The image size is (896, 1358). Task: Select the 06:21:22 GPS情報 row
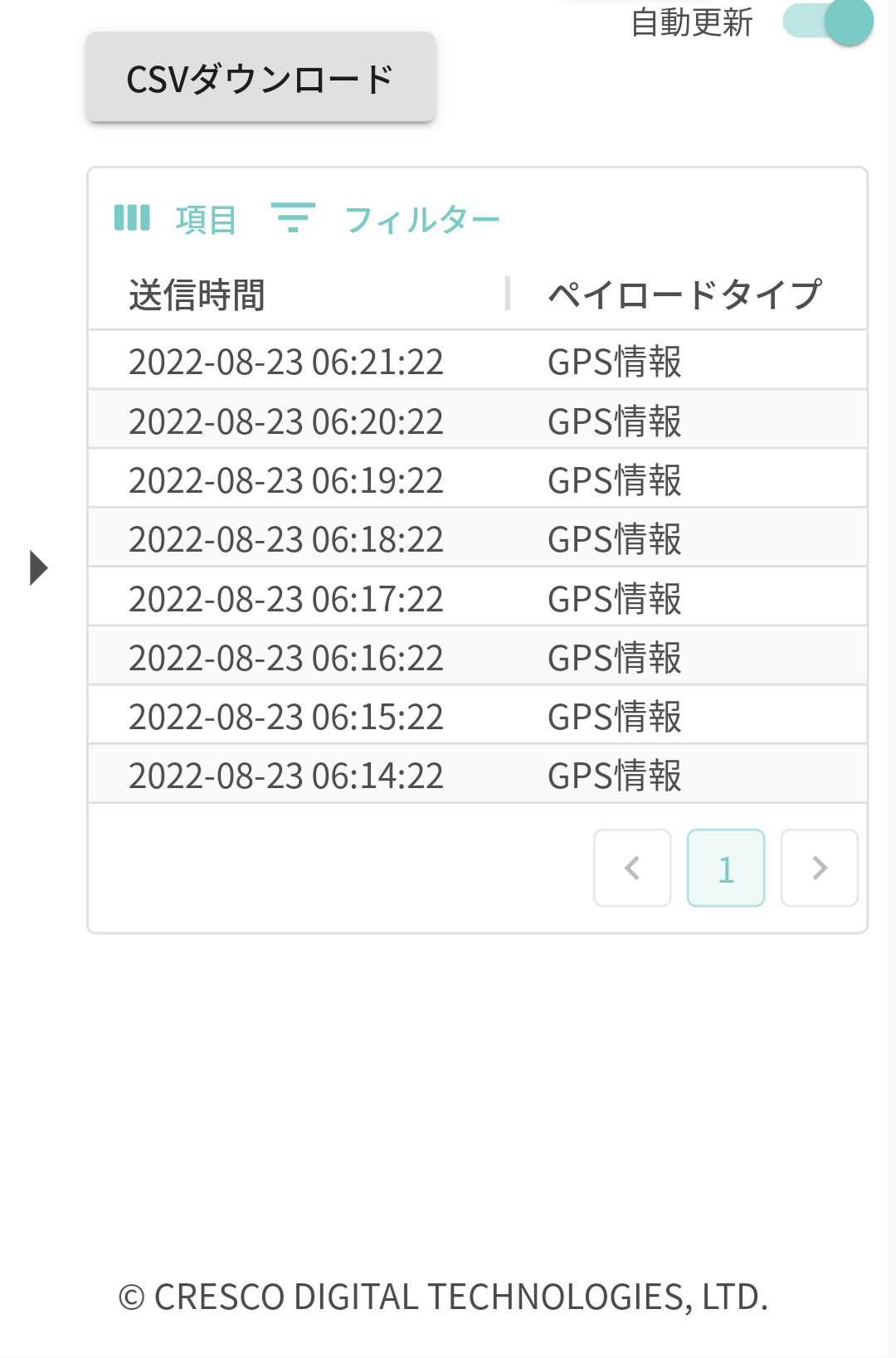pos(614,362)
